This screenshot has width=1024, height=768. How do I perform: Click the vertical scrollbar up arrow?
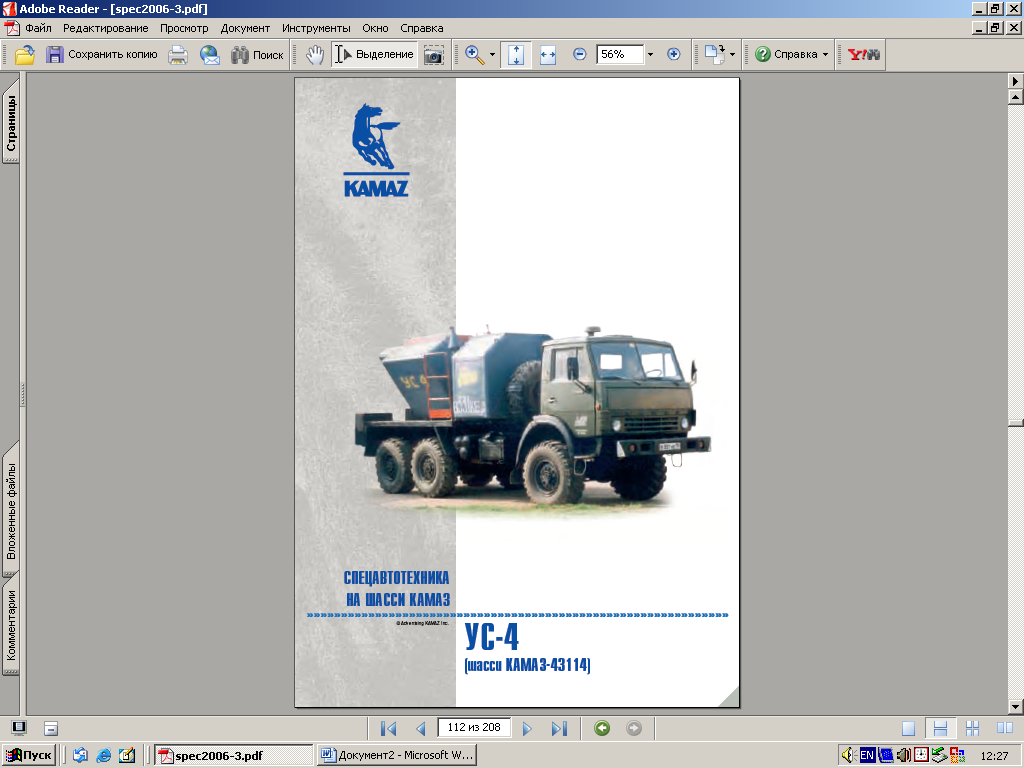point(1016,97)
